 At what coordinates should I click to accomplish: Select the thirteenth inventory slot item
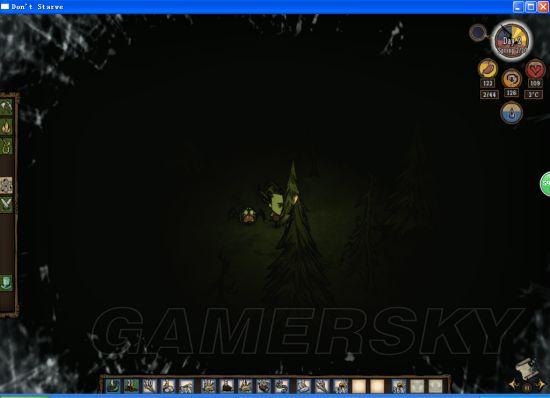pyautogui.click(x=341, y=386)
